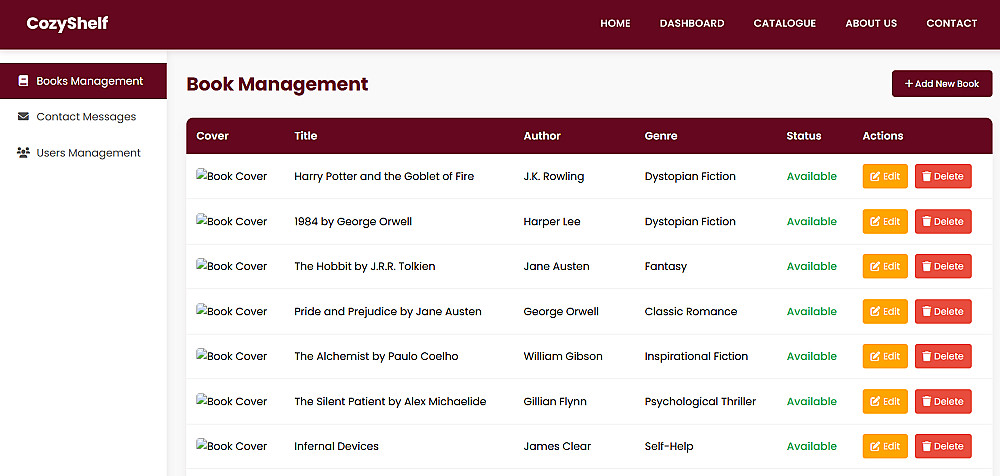Click the Contact Messages envelope icon
This screenshot has height=476, width=1000.
point(23,117)
